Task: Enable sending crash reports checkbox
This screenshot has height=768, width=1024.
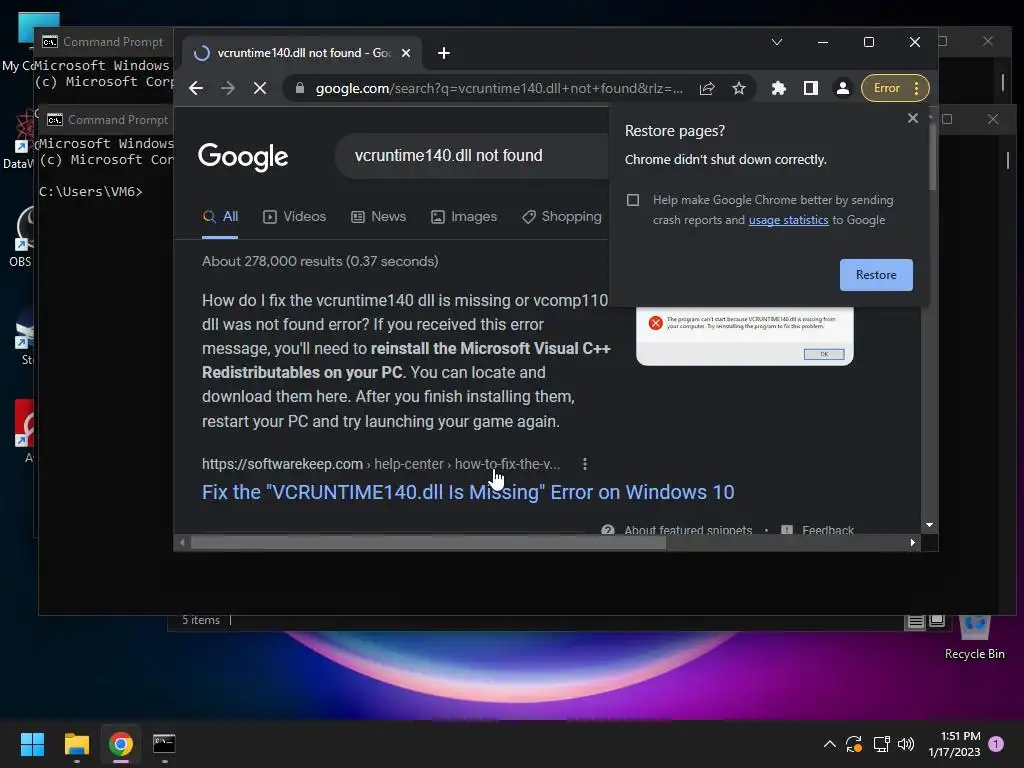Action: (x=633, y=200)
